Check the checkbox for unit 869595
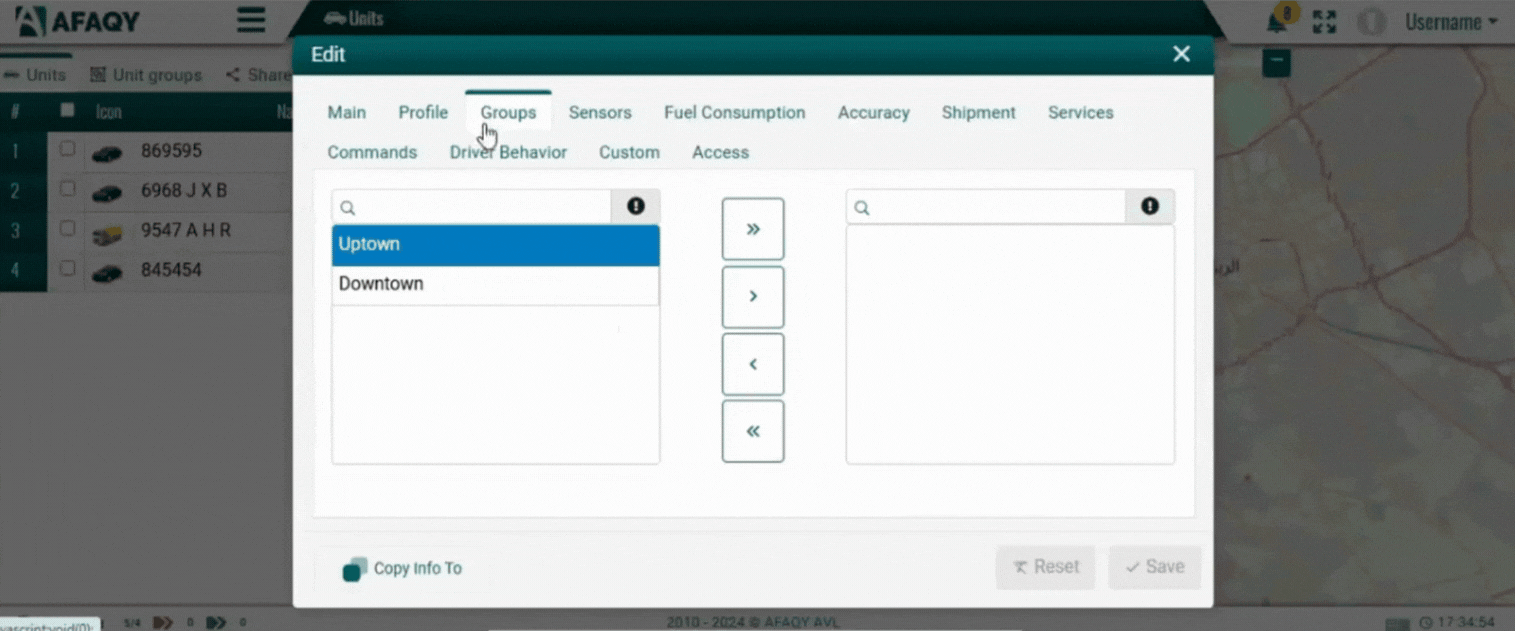This screenshot has height=631, width=1515. point(67,149)
